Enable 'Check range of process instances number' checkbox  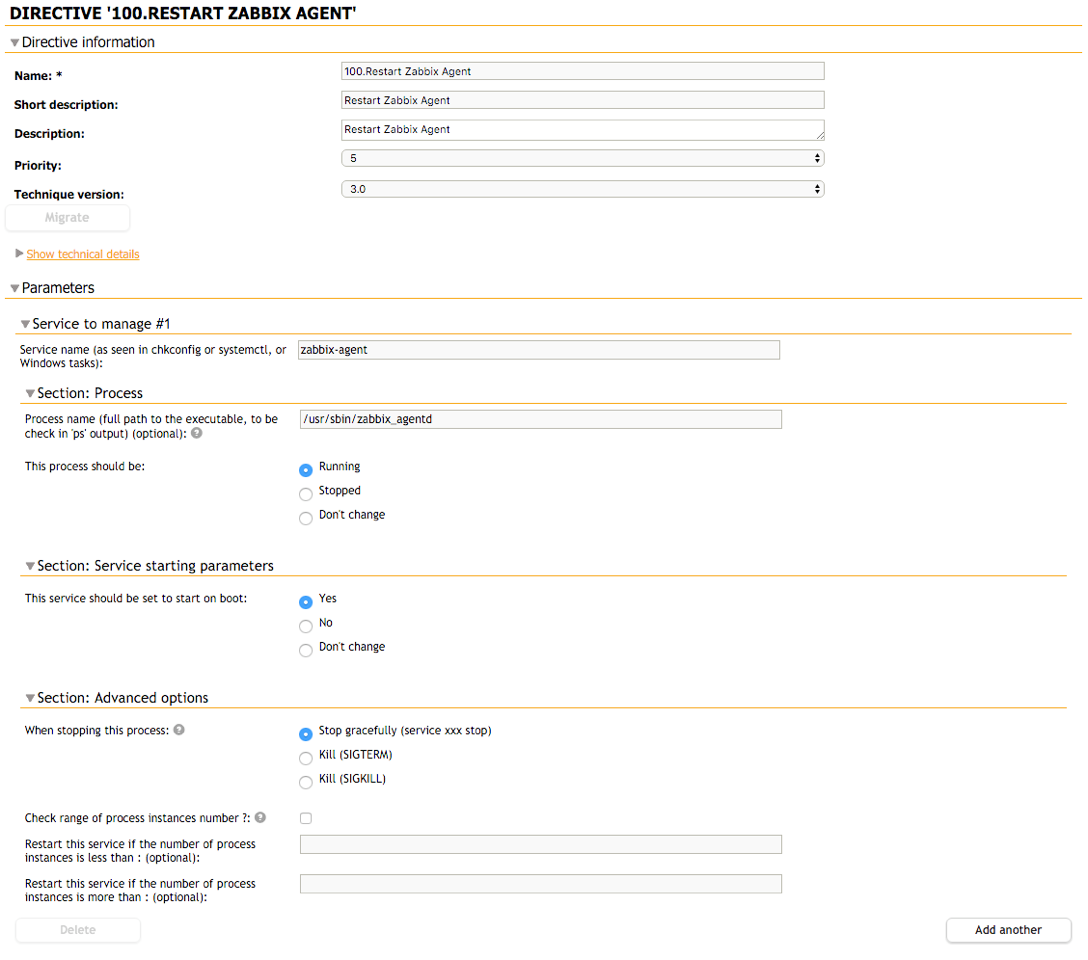click(306, 818)
